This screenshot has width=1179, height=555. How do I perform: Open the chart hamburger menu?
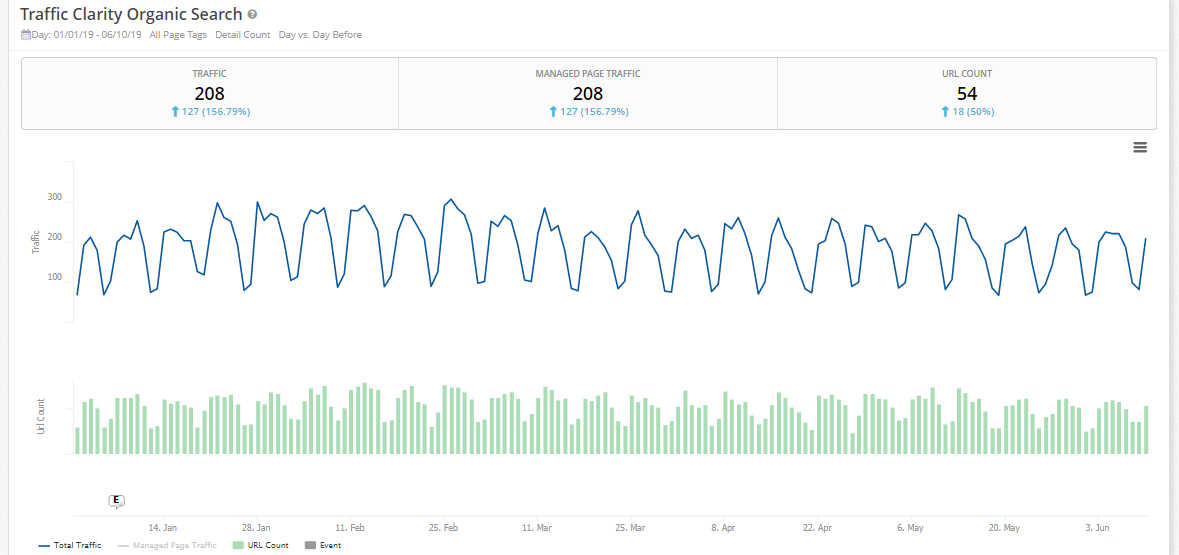tap(1140, 147)
